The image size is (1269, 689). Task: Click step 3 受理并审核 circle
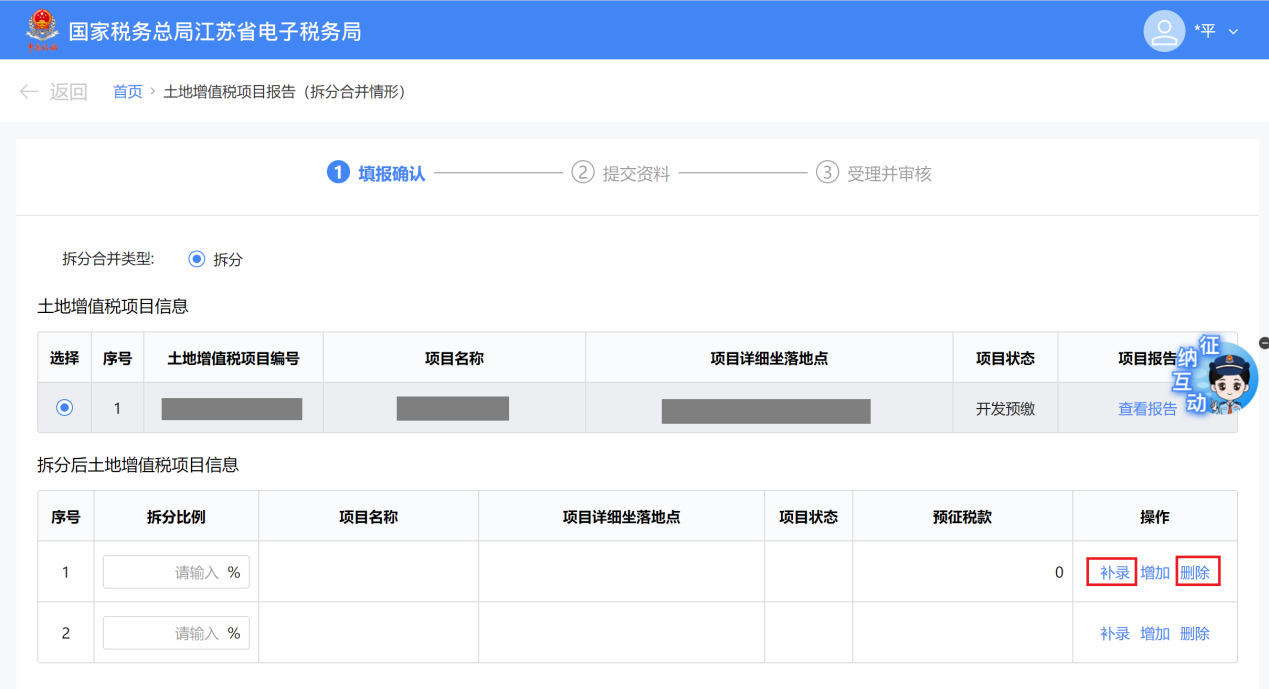[826, 173]
